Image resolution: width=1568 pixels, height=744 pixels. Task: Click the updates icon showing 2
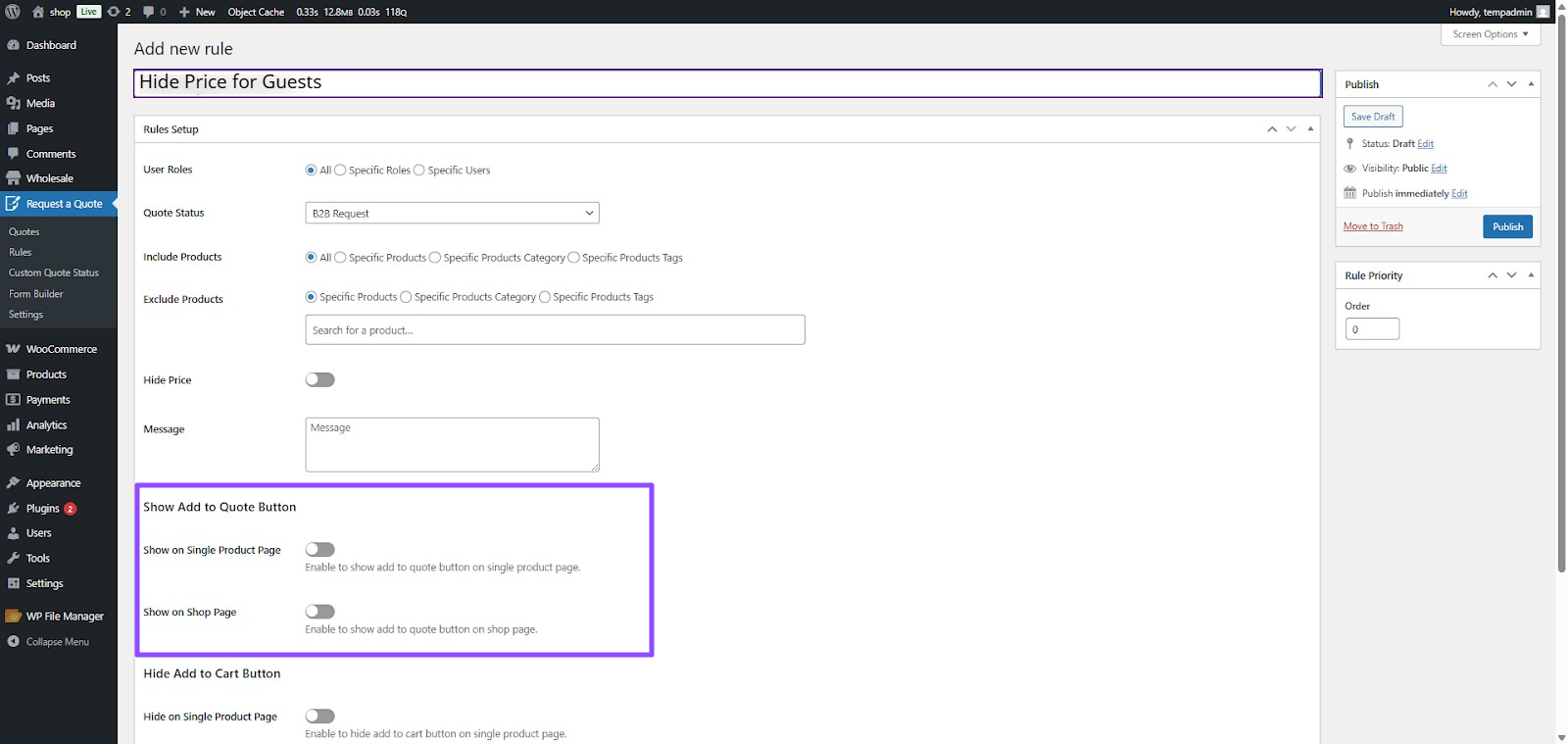[x=113, y=12]
